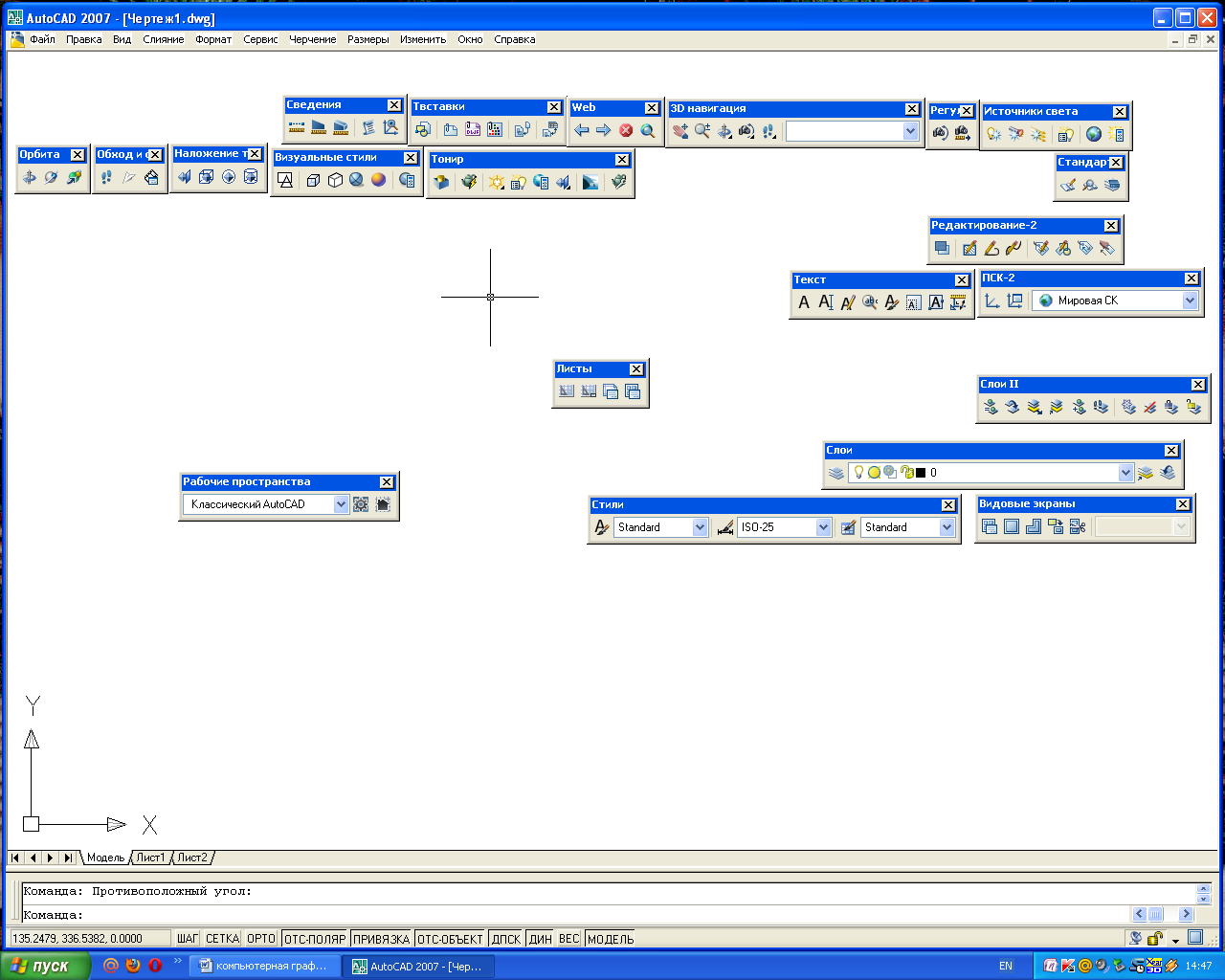Click the Distance measure icon in Сведения

297,127
